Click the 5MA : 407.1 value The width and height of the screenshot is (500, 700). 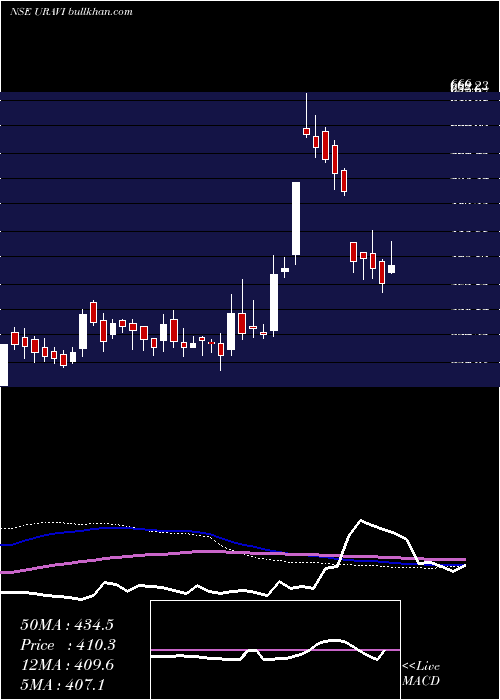coord(62,684)
